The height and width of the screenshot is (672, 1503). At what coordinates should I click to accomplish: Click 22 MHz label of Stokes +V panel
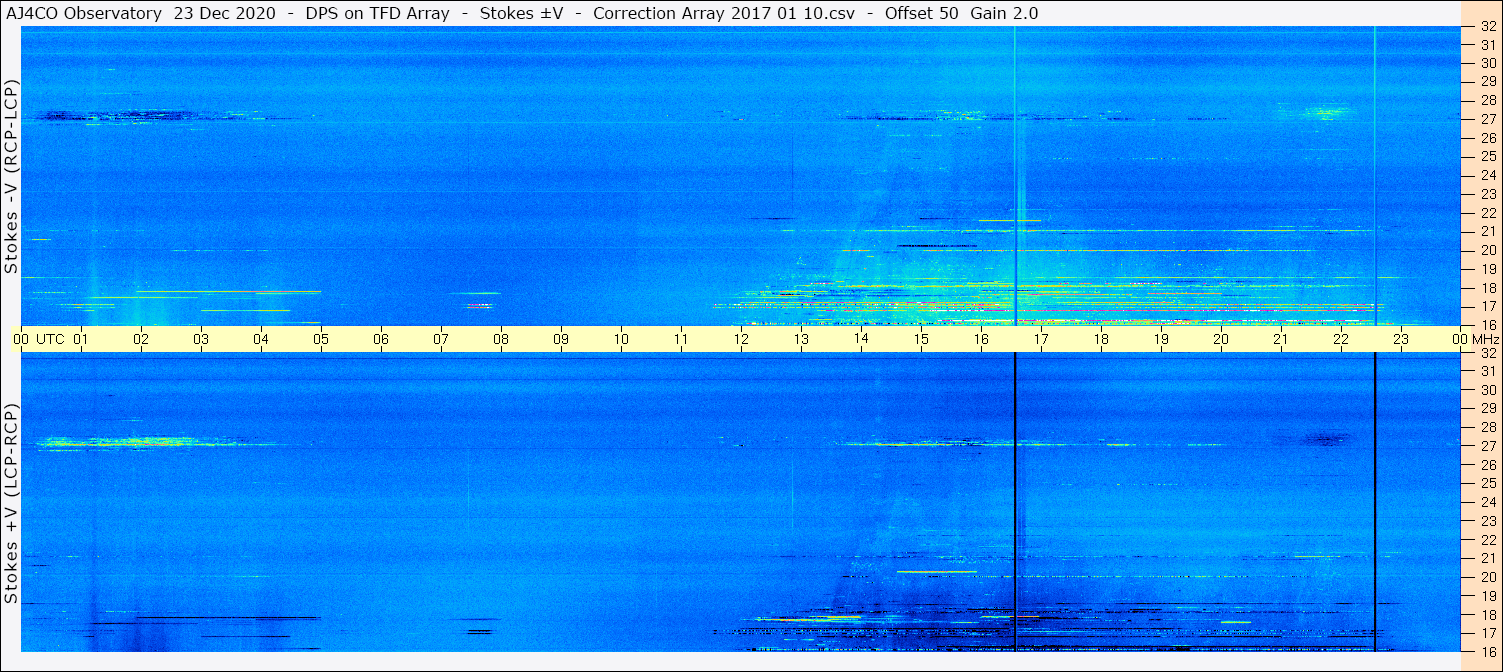coord(1488,539)
